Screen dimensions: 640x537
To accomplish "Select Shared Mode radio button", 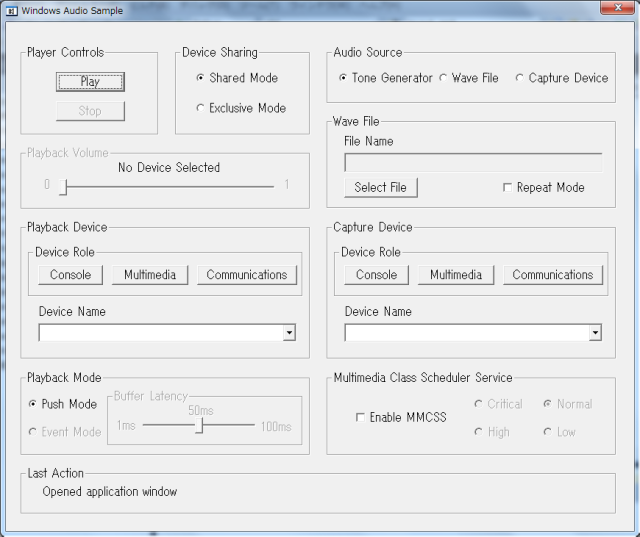I will (x=201, y=78).
